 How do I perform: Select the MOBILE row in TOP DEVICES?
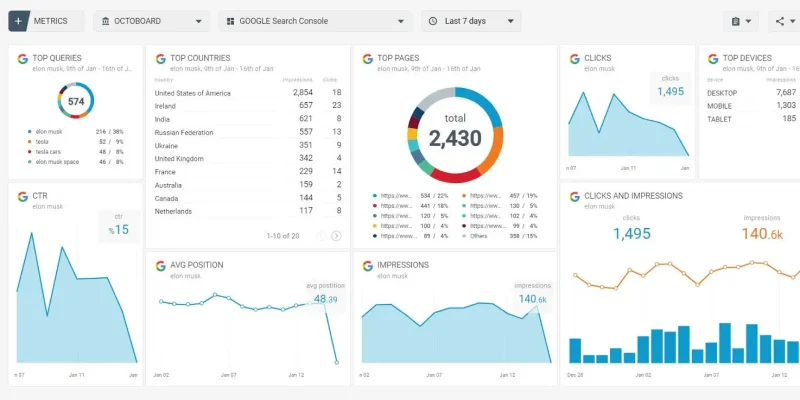pyautogui.click(x=753, y=106)
